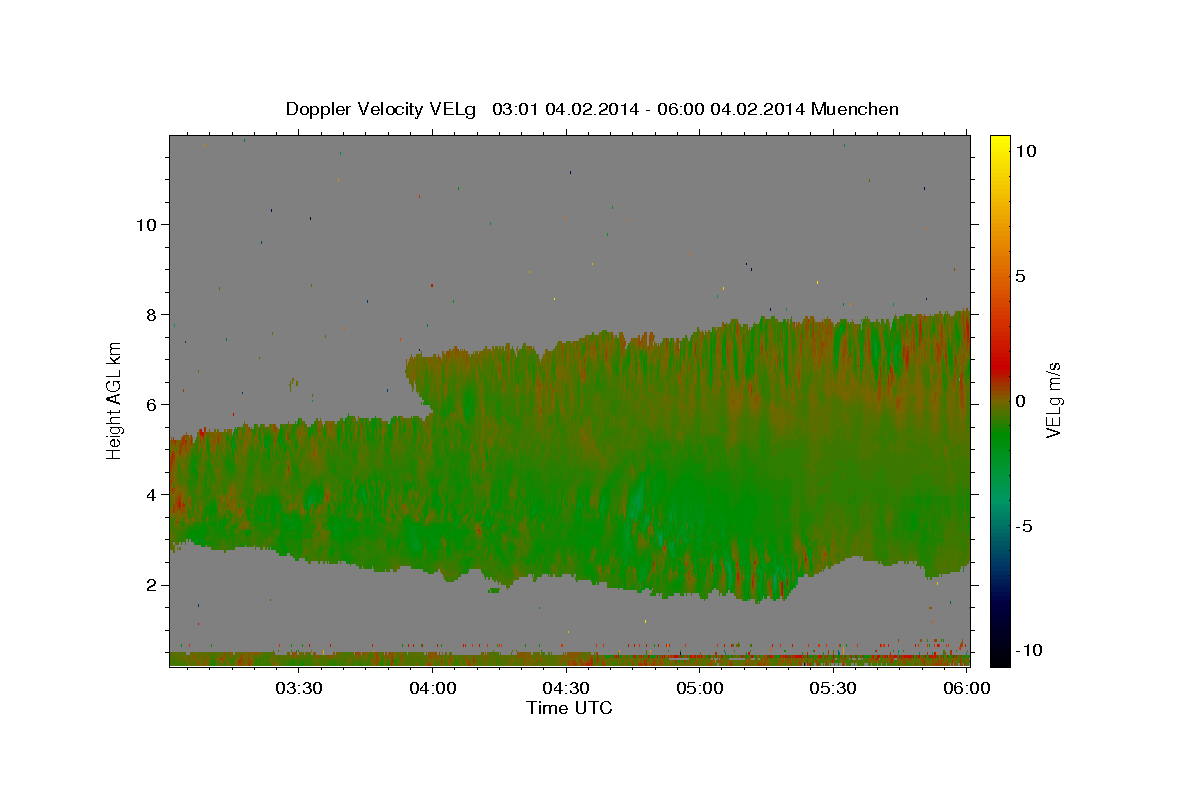Click the 04:00 time tick label

pos(433,689)
